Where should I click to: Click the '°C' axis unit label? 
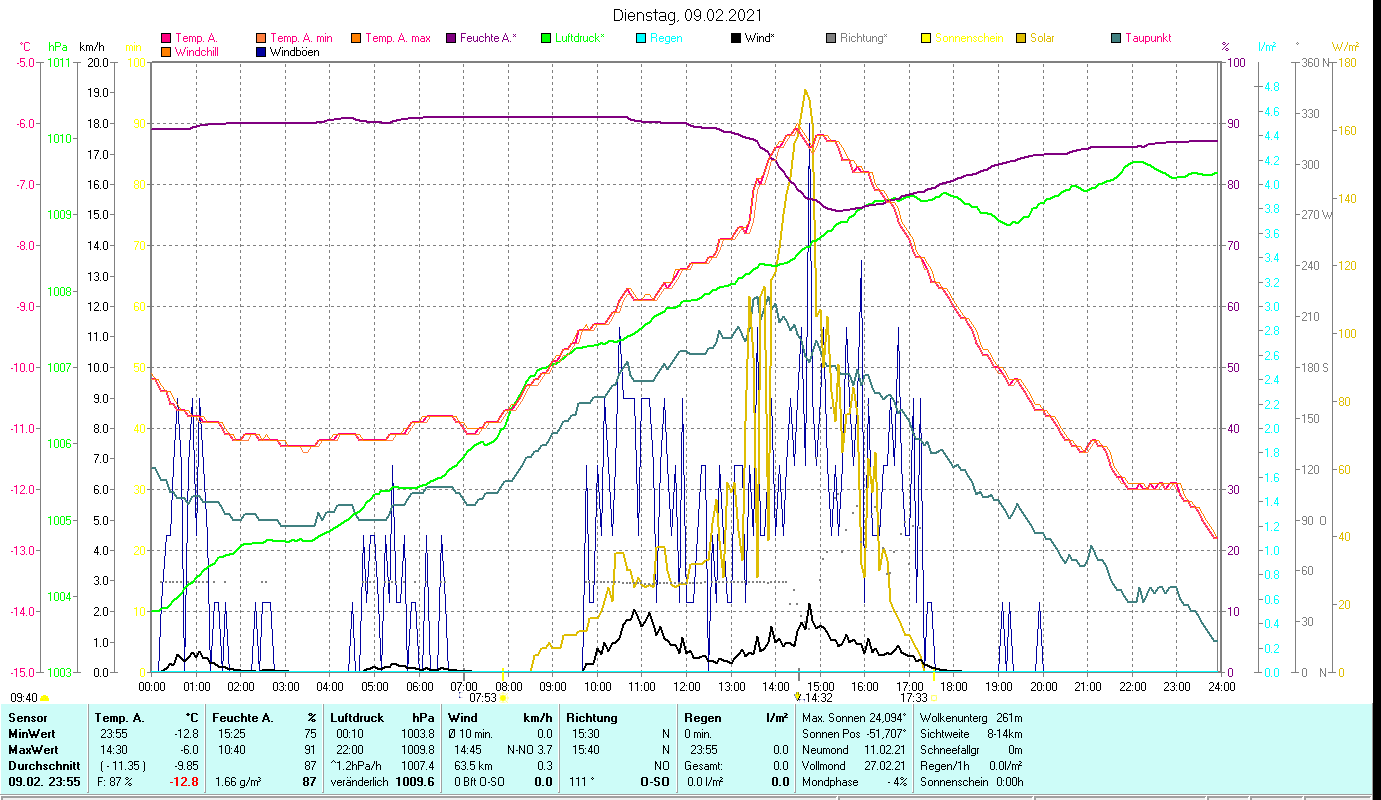26,46
